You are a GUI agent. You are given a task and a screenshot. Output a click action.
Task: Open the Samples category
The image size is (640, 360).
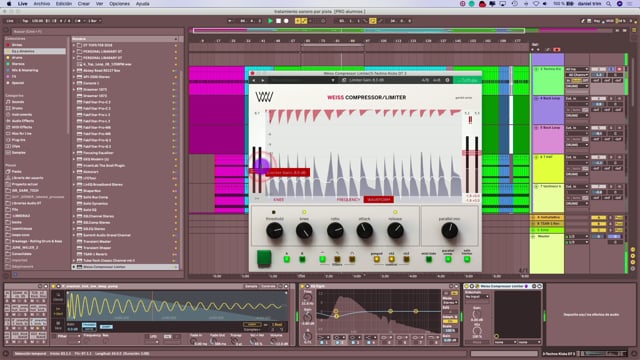[19, 152]
